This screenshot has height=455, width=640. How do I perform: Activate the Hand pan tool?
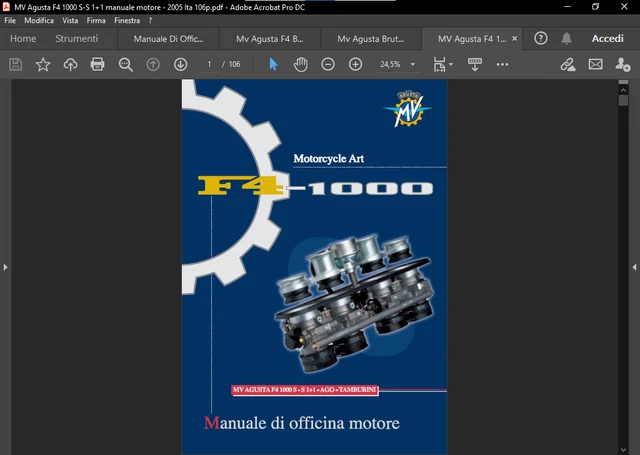pos(300,64)
